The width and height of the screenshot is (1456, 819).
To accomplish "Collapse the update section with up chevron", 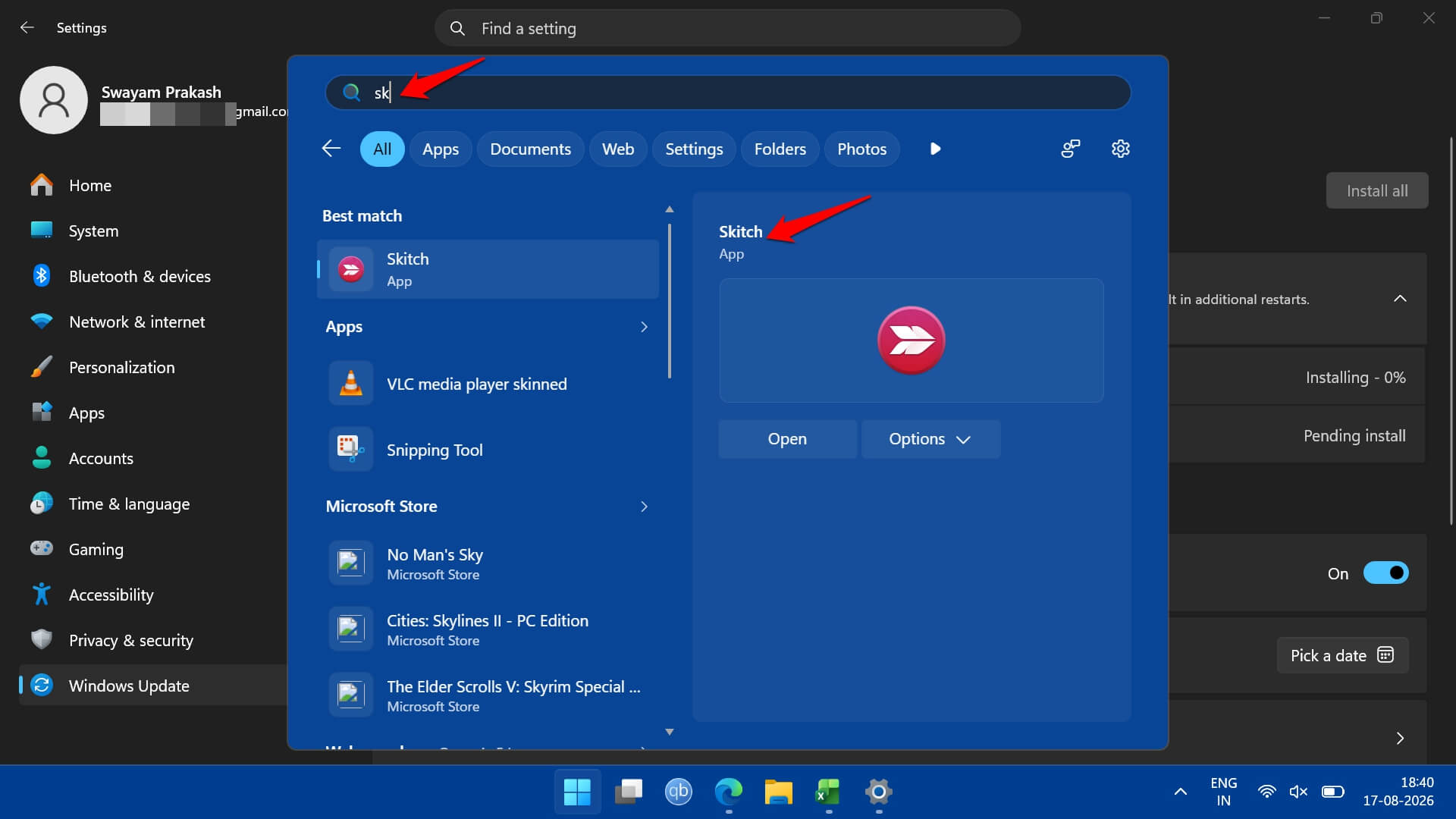I will point(1400,299).
